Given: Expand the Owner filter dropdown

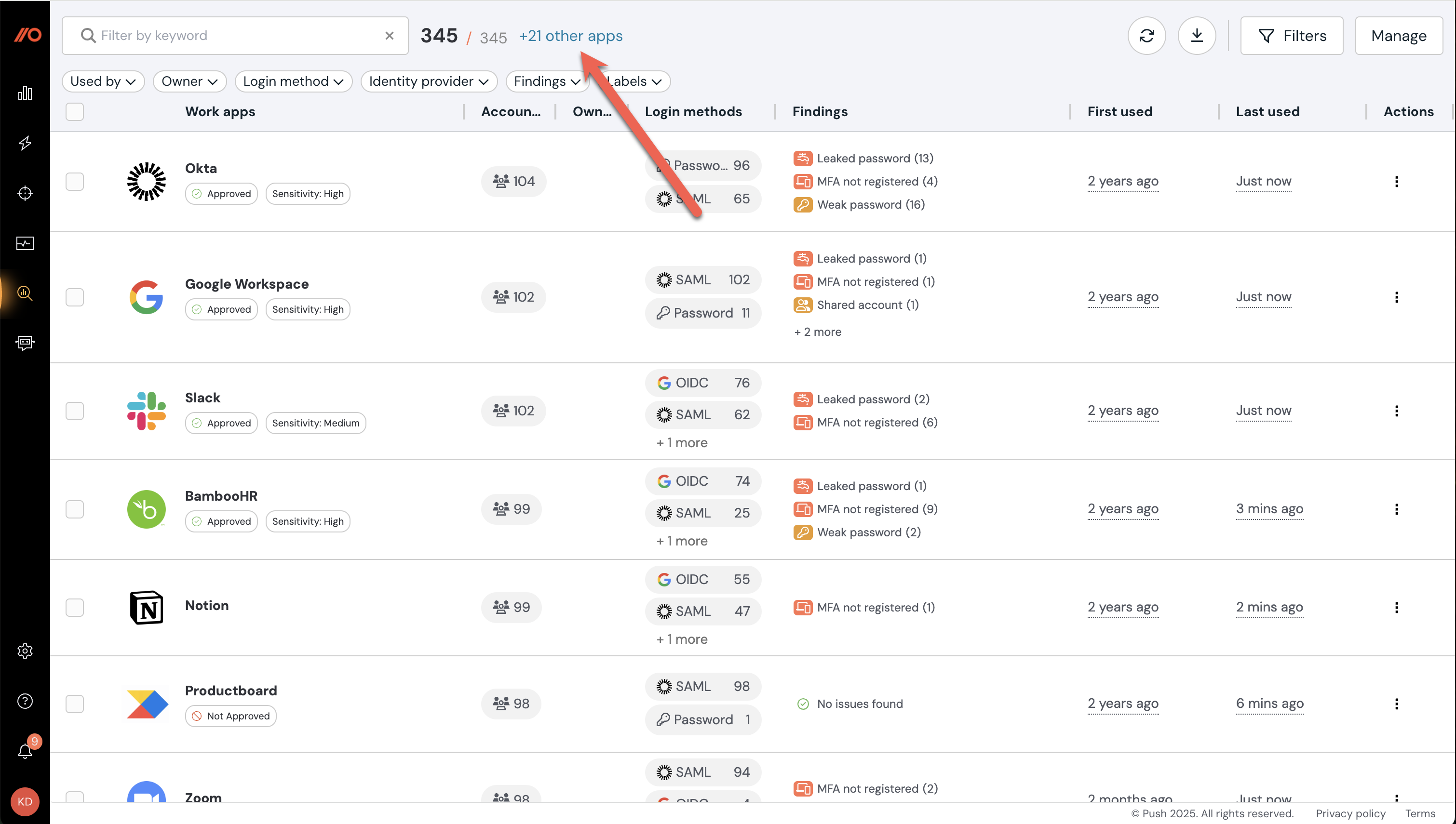Looking at the screenshot, I should [189, 81].
